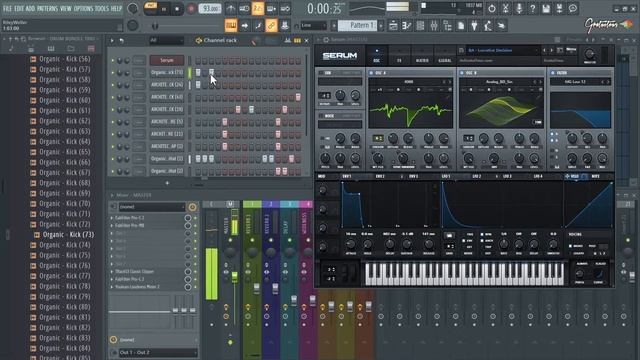Click the save project floppy icon
This screenshot has width=640, height=360.
546,9
